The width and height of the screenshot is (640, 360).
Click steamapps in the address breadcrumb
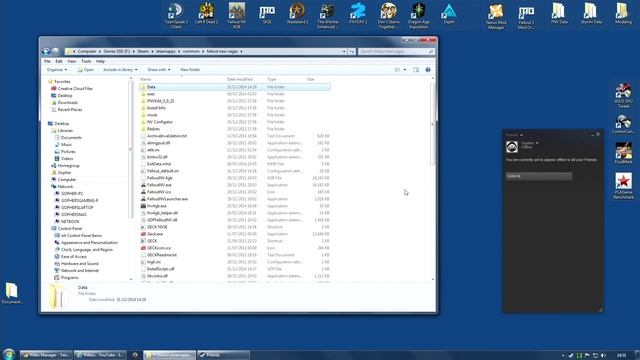(x=165, y=51)
